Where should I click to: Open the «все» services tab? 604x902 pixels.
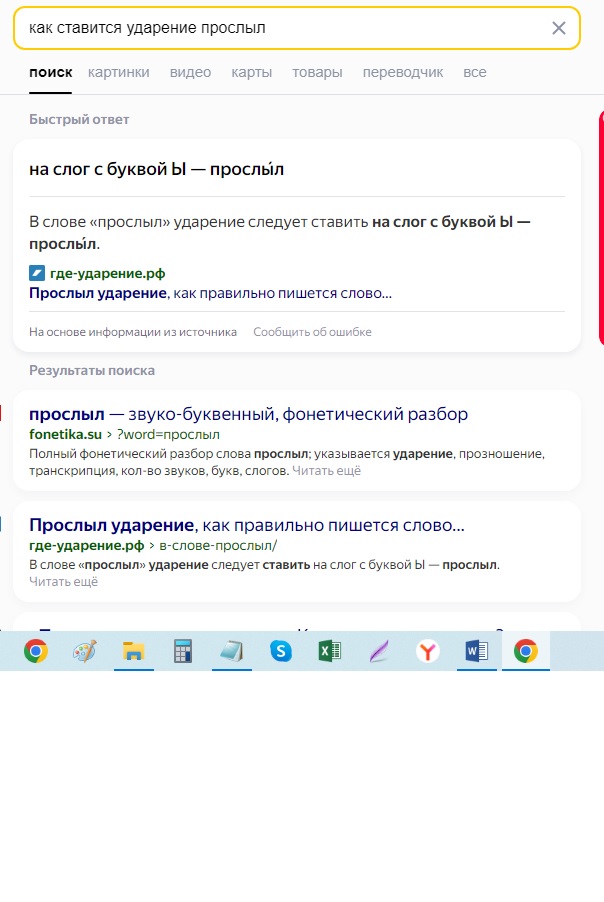pos(475,72)
